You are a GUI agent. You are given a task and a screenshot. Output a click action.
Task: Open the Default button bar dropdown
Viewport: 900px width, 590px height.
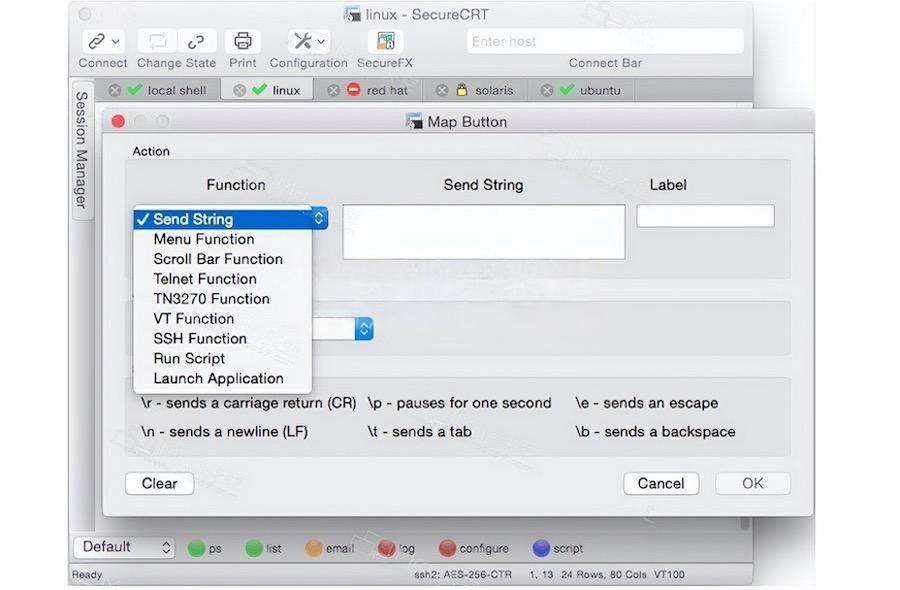point(124,547)
